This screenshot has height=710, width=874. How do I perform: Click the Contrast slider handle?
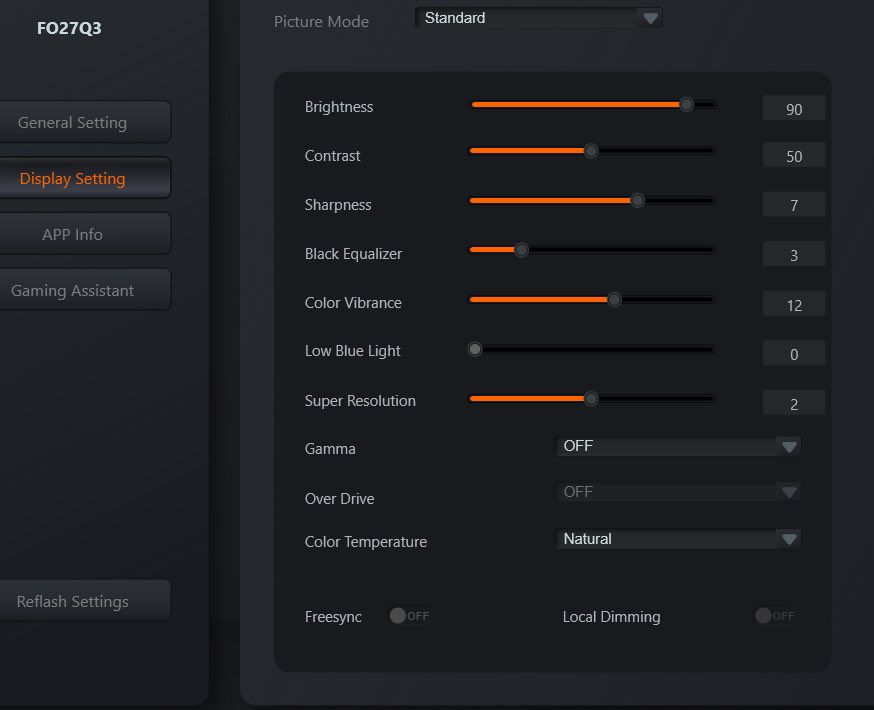(x=591, y=150)
